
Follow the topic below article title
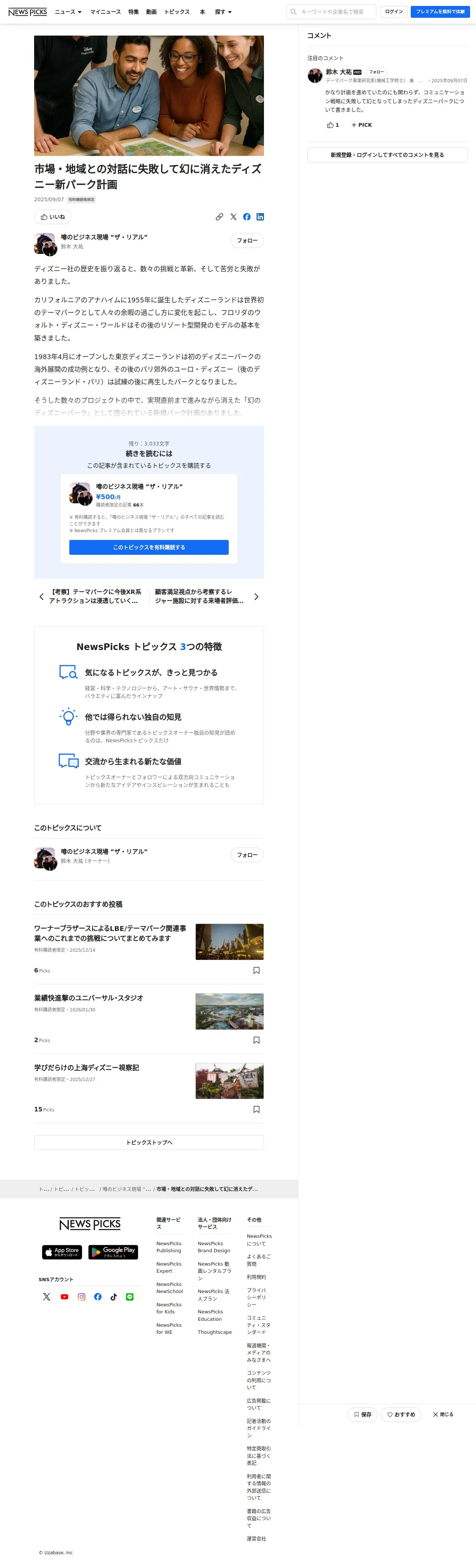[x=247, y=241]
